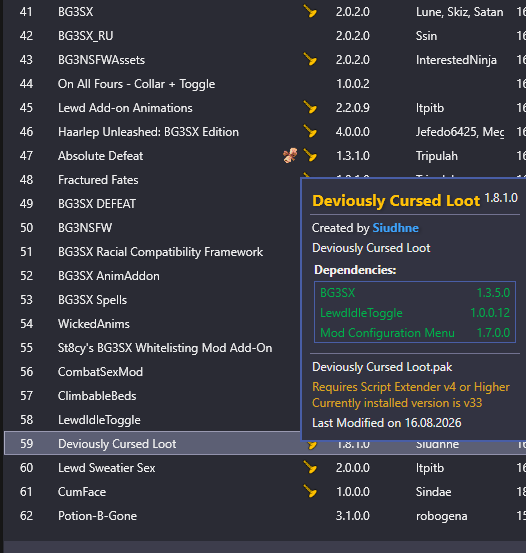
Task: Select the ClimbableBeds mod entry
Action: (152, 396)
